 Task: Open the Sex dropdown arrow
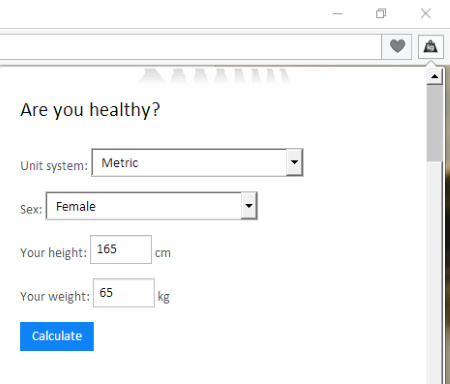click(x=249, y=206)
